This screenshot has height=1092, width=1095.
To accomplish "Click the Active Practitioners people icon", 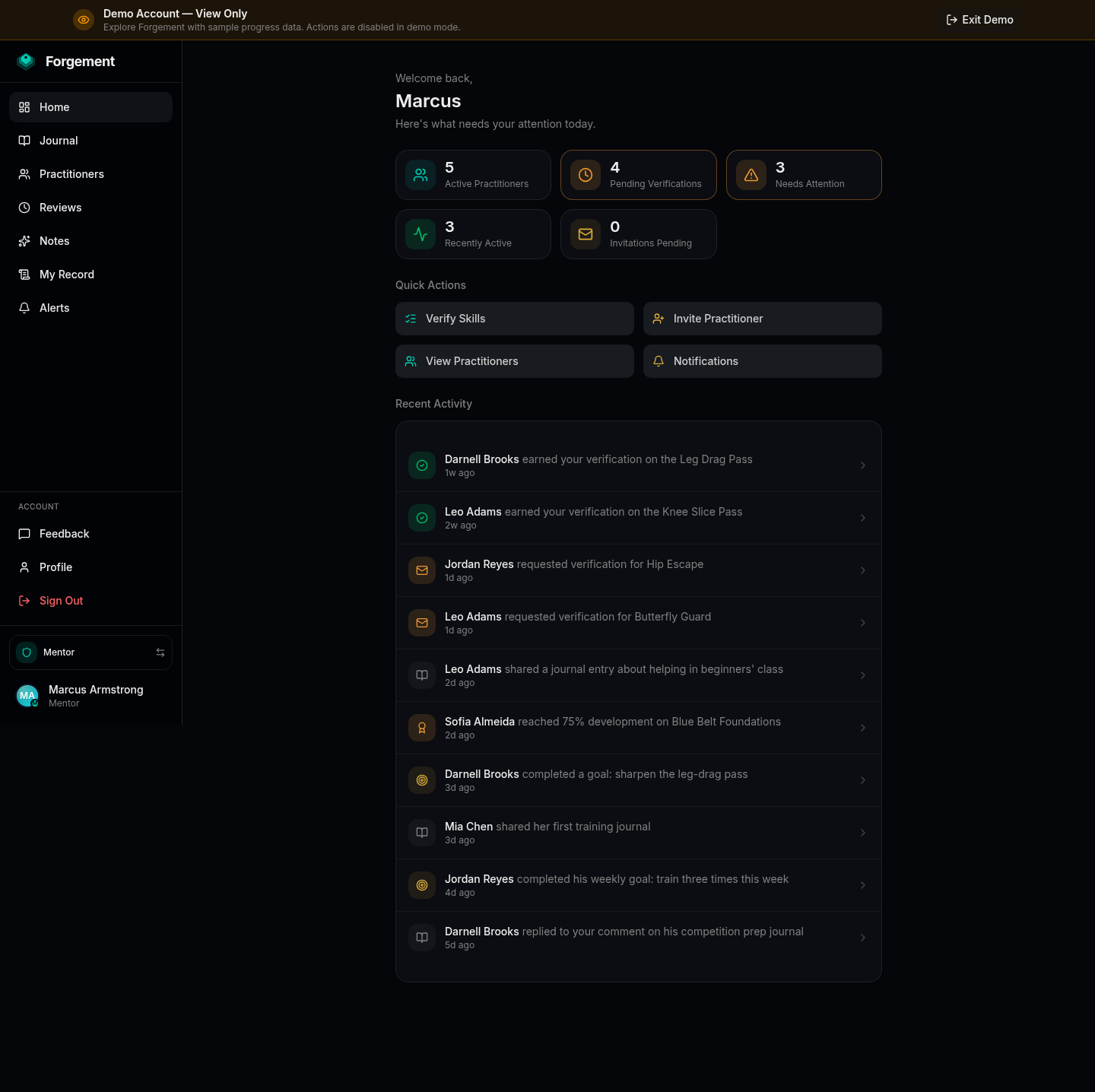I will [x=421, y=175].
